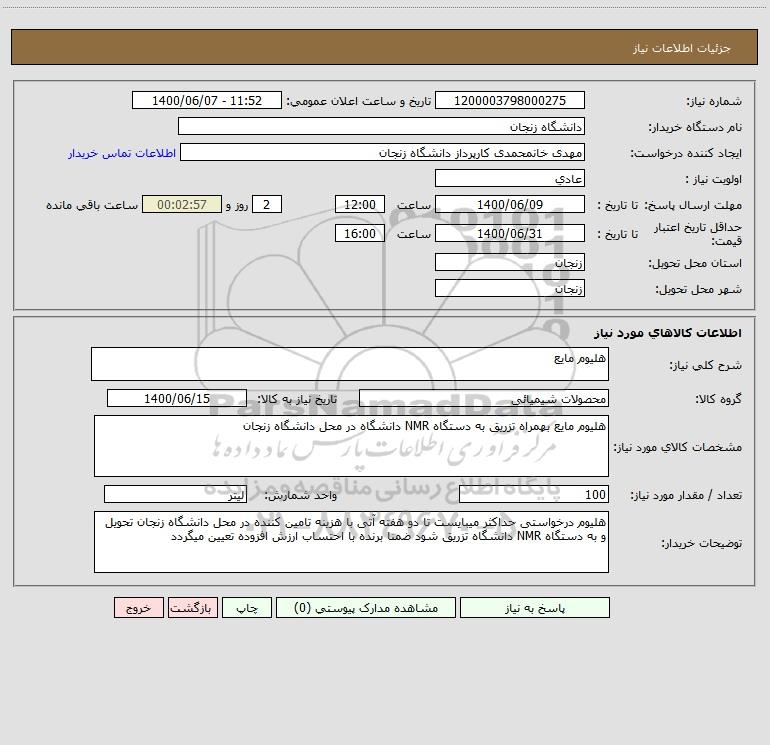Open 'مشاهده مدارک پیوستی (0)' attachments button
This screenshot has width=770, height=745.
point(366,607)
